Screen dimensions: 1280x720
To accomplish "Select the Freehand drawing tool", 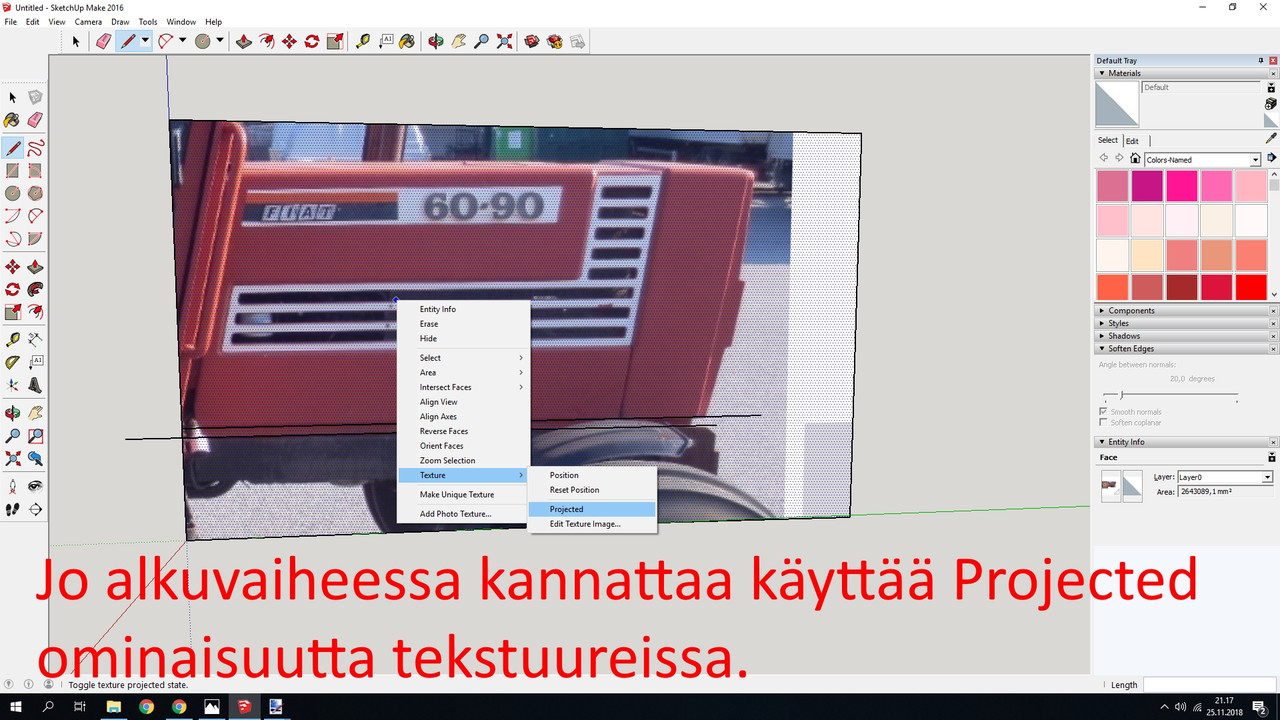I will coord(35,148).
